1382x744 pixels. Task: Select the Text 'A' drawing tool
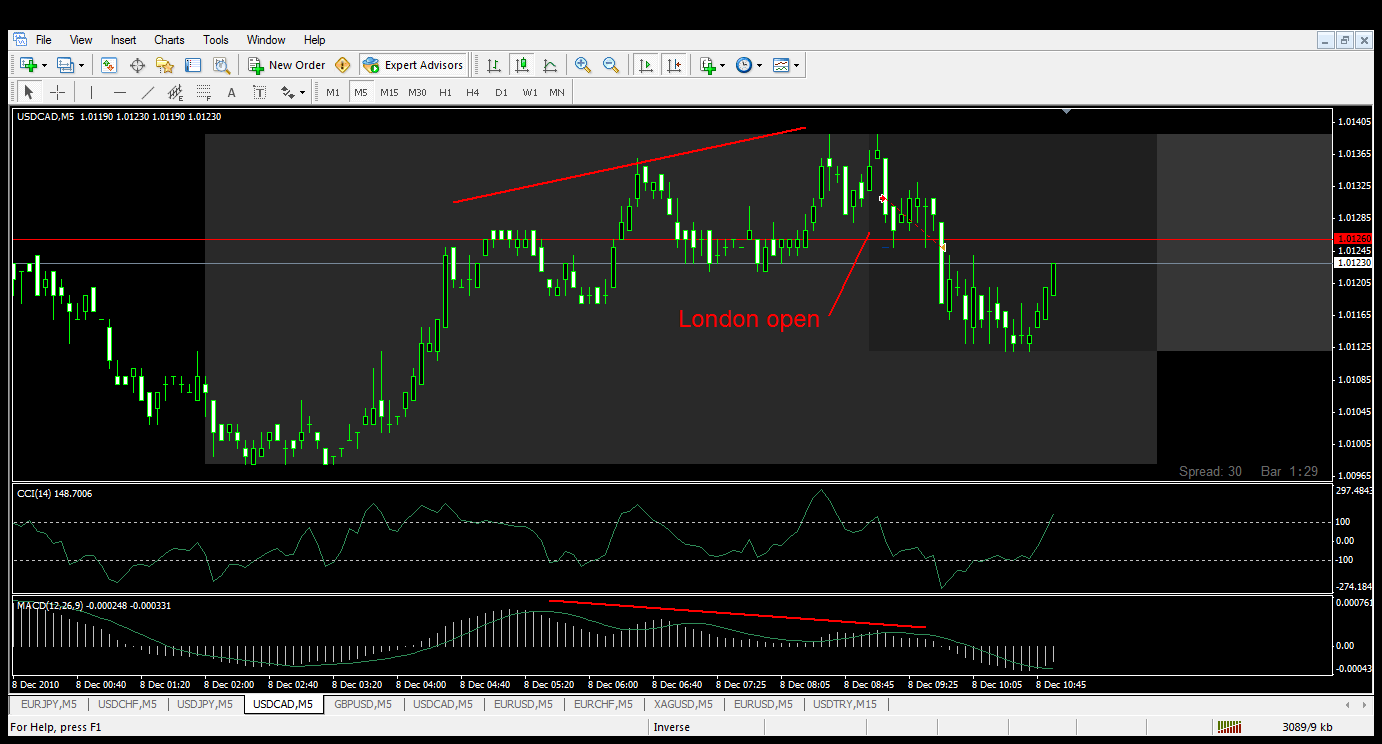click(231, 92)
